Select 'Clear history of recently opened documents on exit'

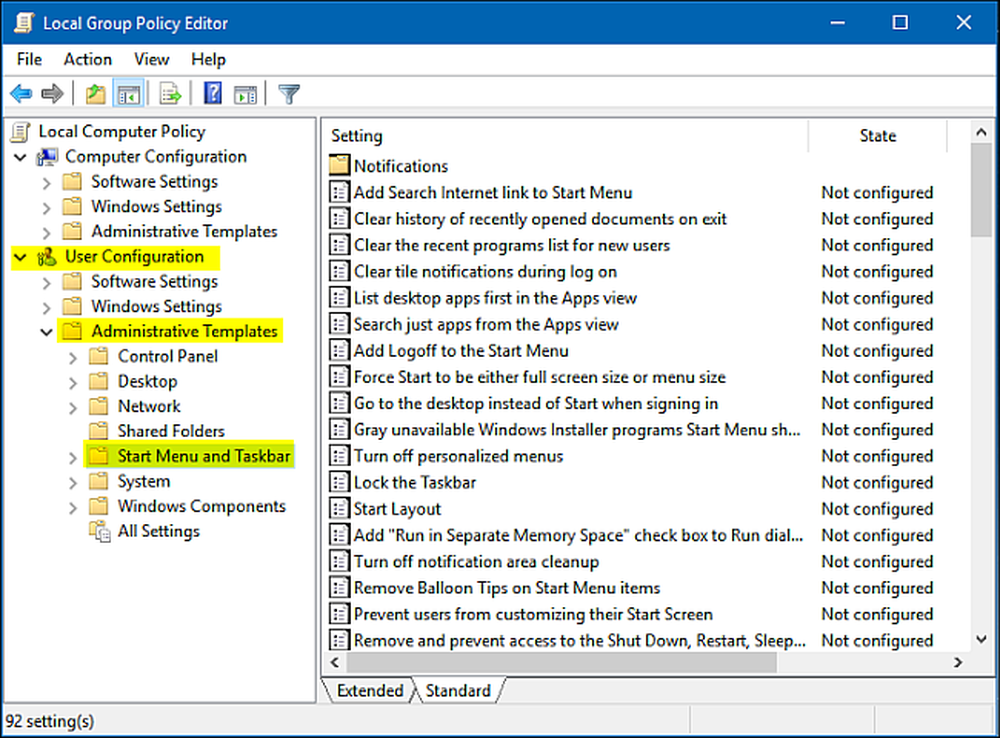tap(540, 219)
